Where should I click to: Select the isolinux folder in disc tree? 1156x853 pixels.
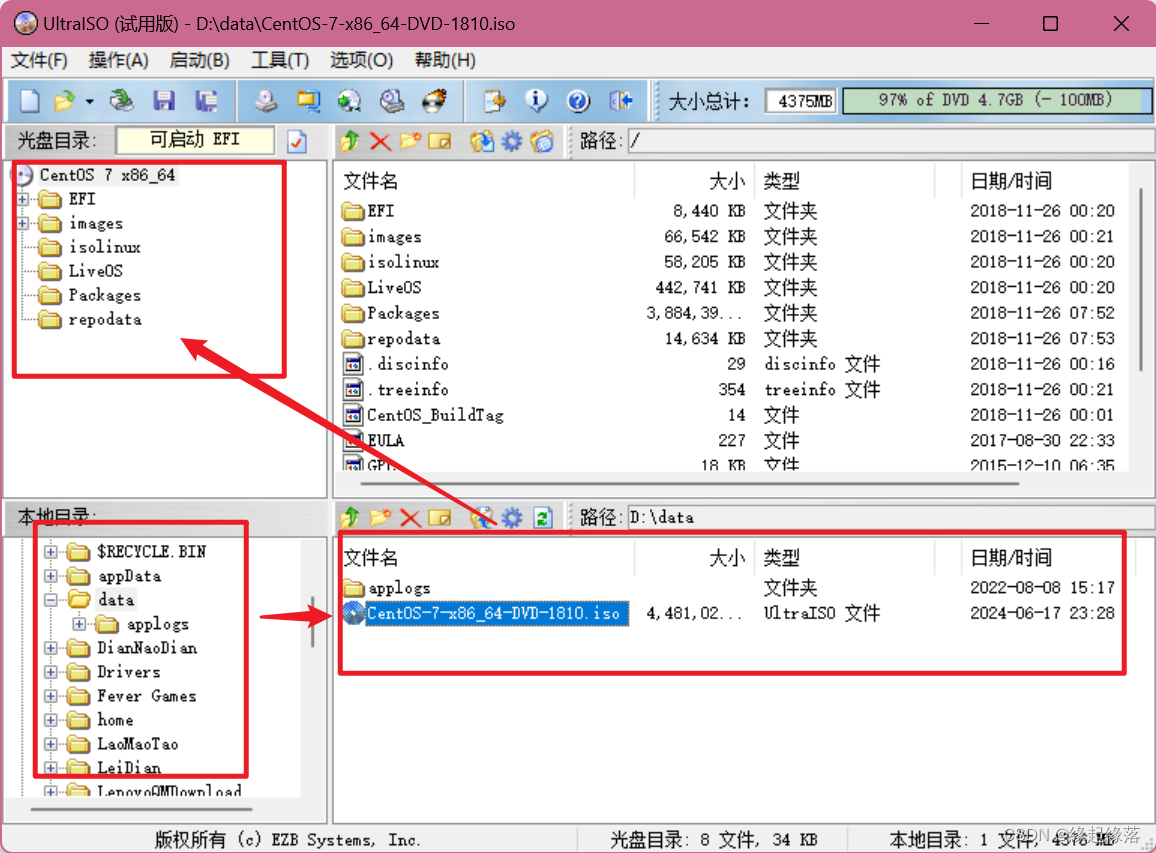(x=105, y=247)
